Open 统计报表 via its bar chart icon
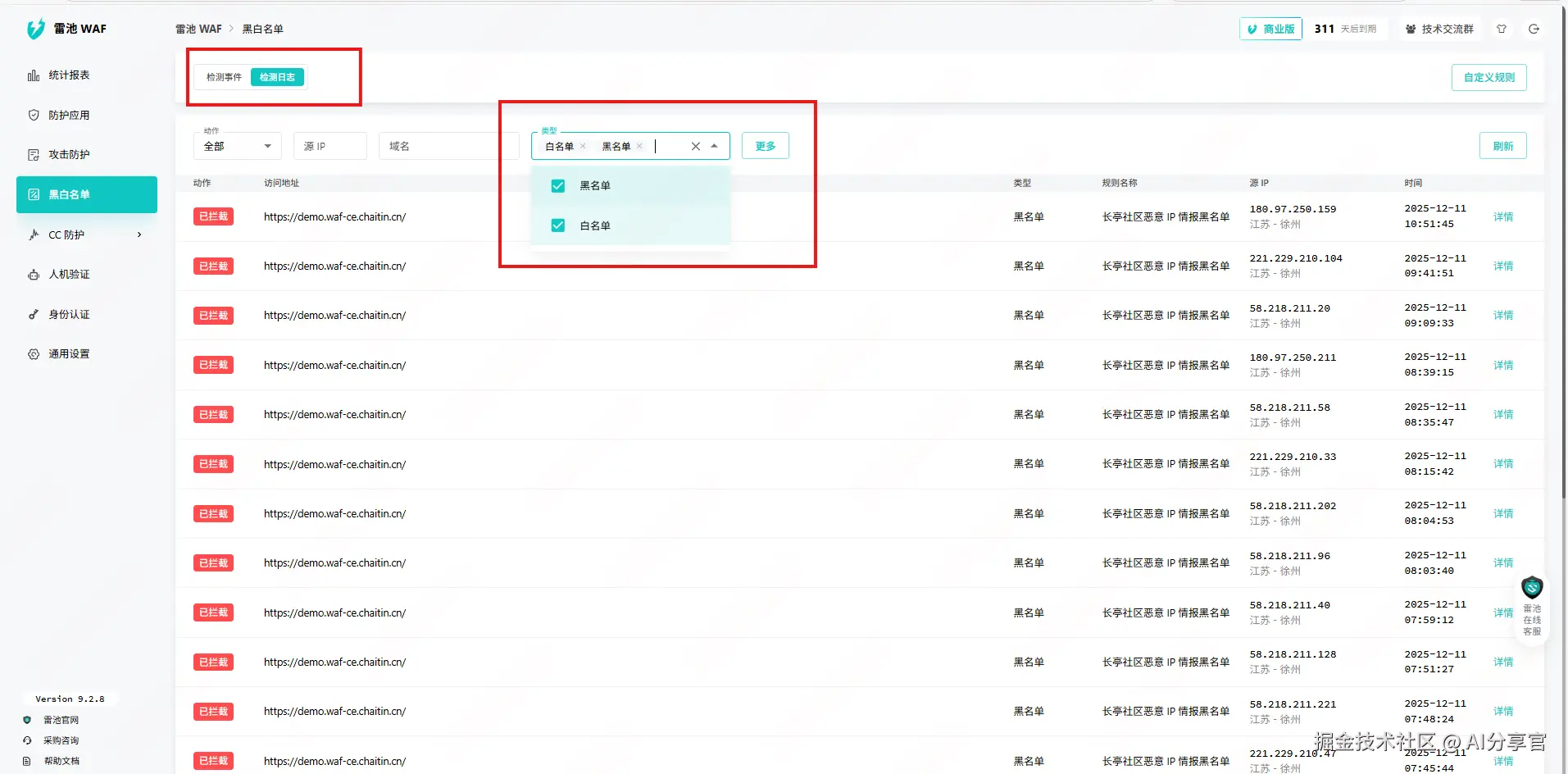 [x=34, y=75]
